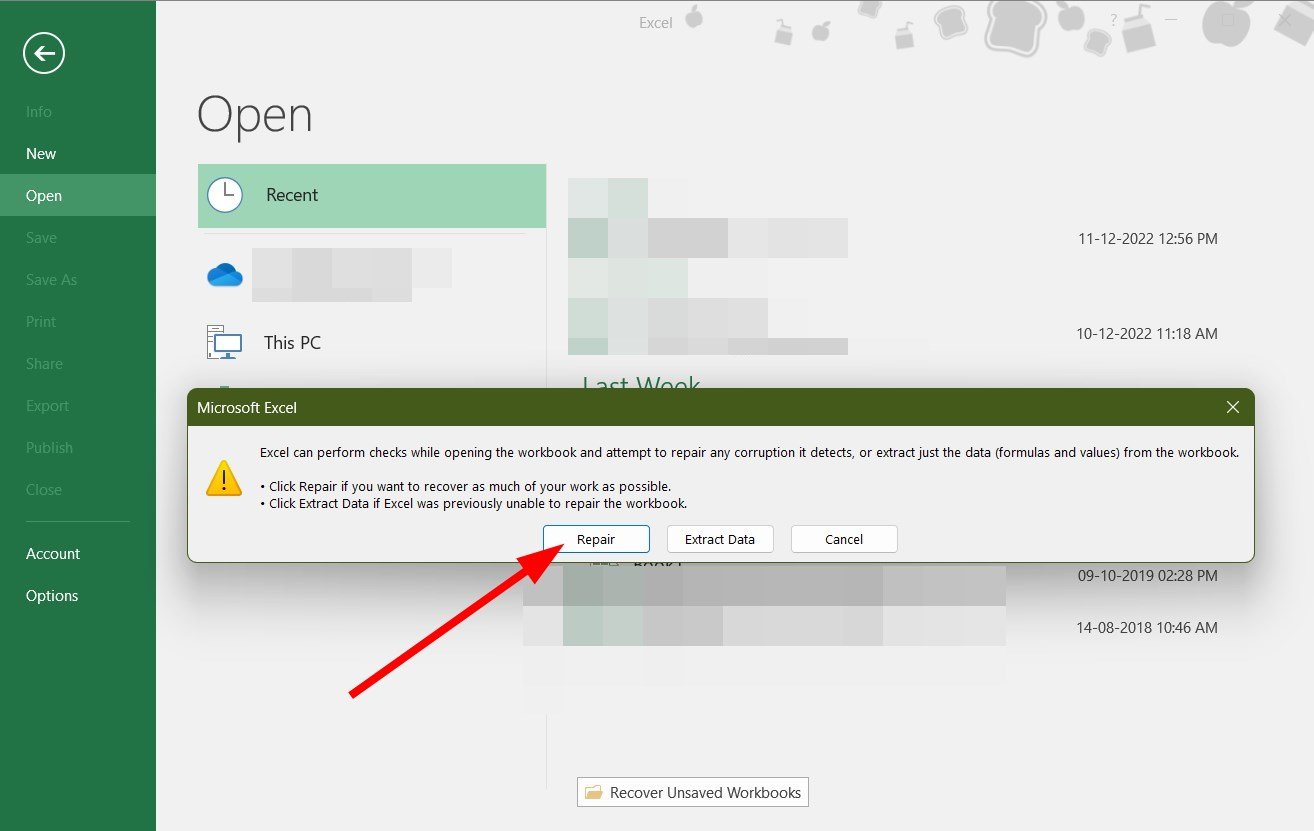Click the Open page heading
1314x831 pixels.
click(255, 116)
